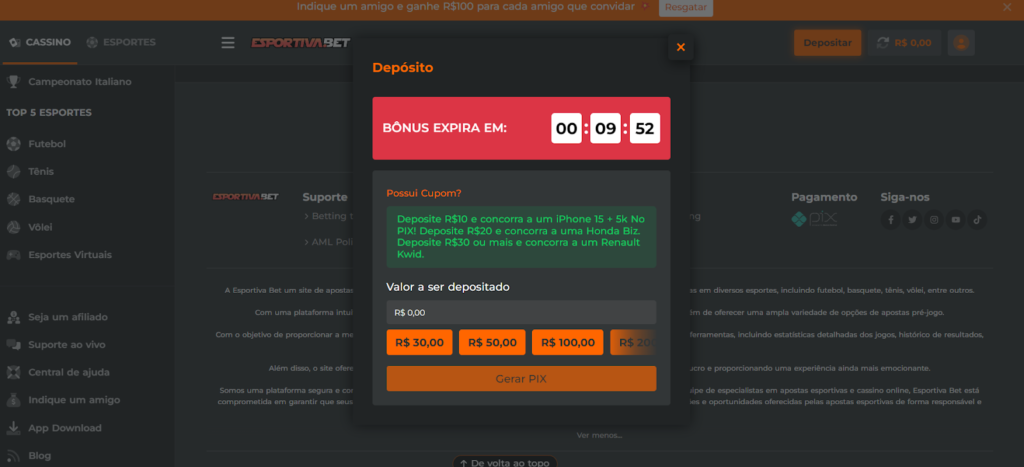Screen dimensions: 1024x467
Task: Click the PIX payment logo
Action: 814,219
